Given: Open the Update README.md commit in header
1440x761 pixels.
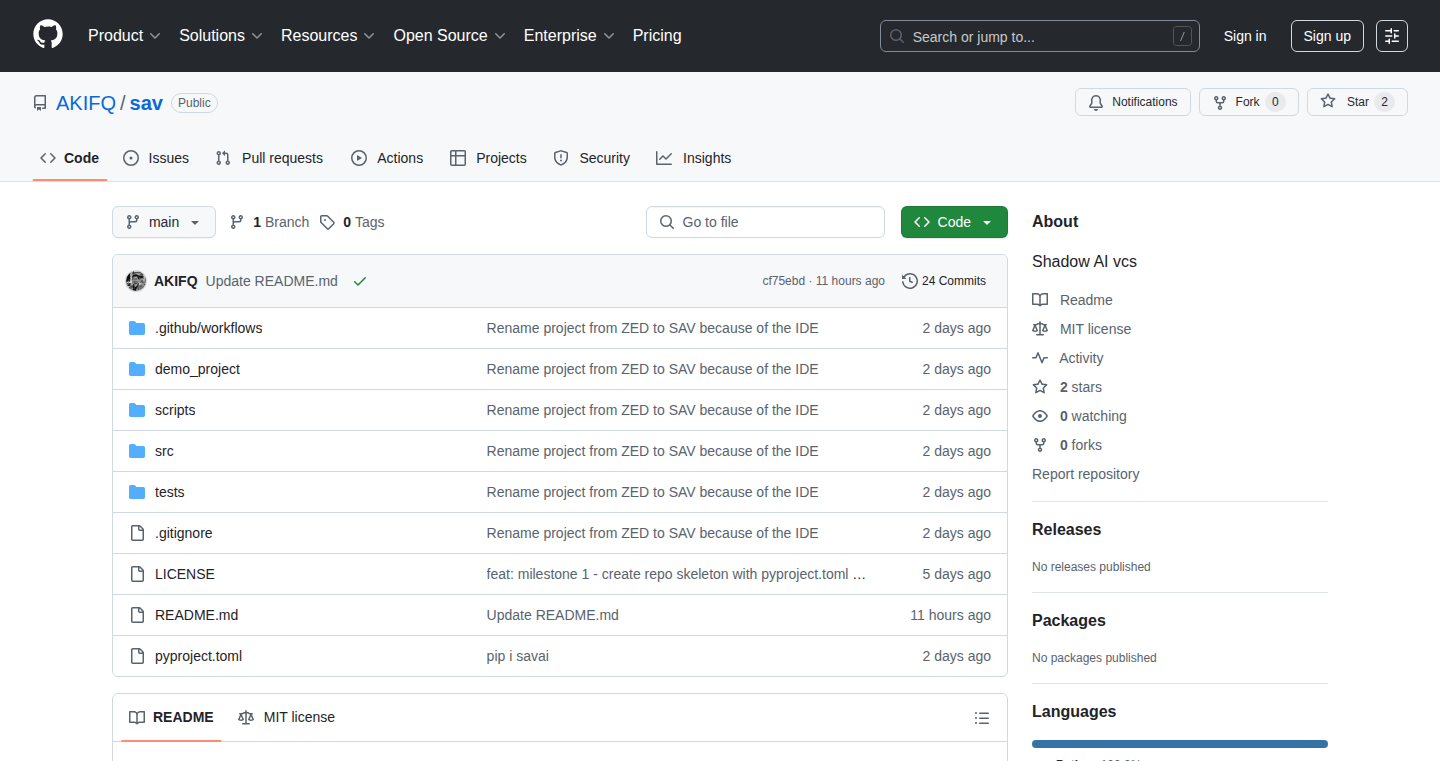Looking at the screenshot, I should pos(272,281).
